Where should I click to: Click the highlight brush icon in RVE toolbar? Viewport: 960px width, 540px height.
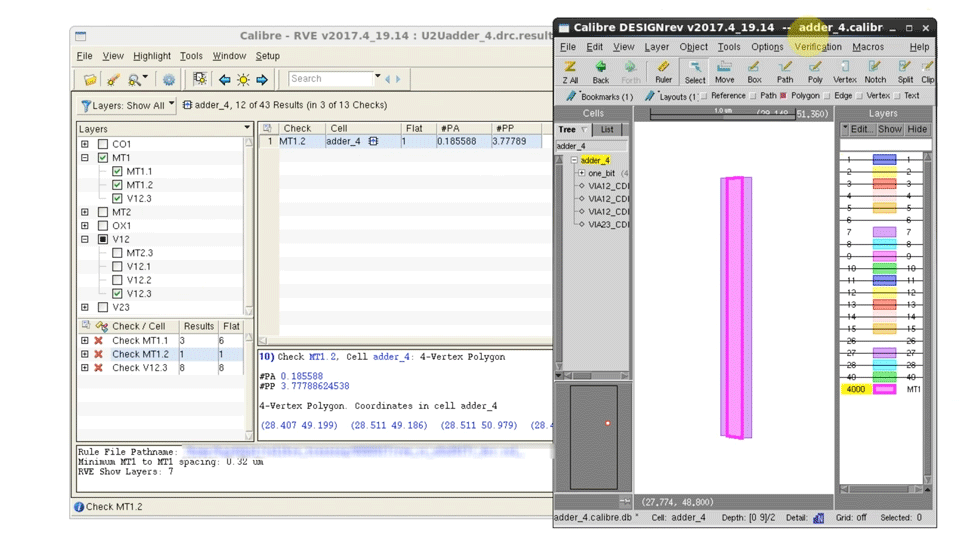pyautogui.click(x=113, y=80)
